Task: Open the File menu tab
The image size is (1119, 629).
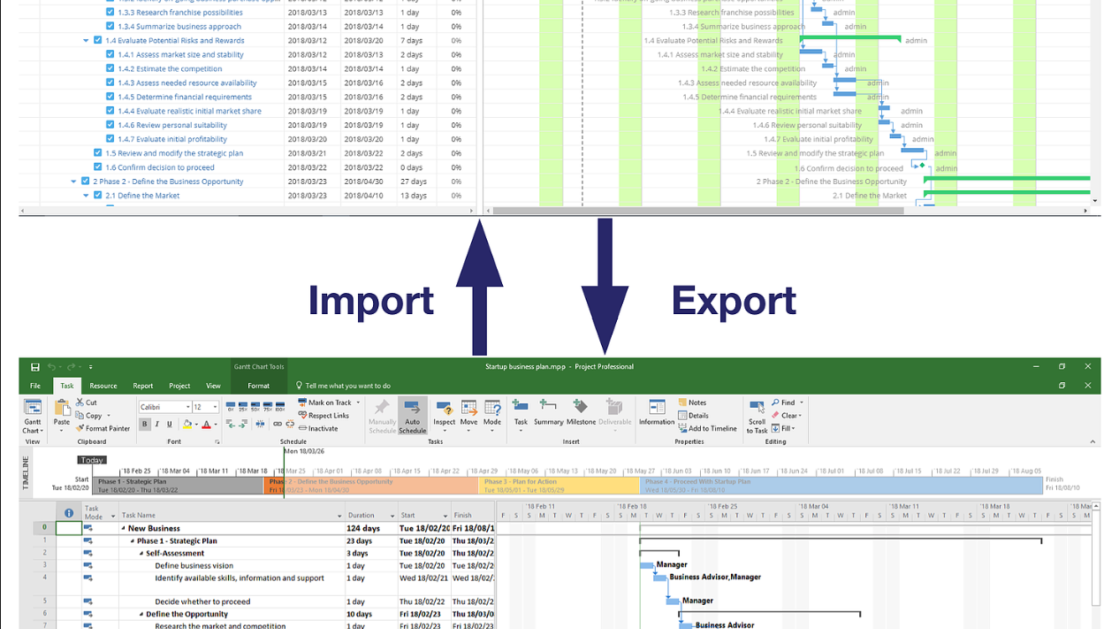Action: pyautogui.click(x=35, y=386)
